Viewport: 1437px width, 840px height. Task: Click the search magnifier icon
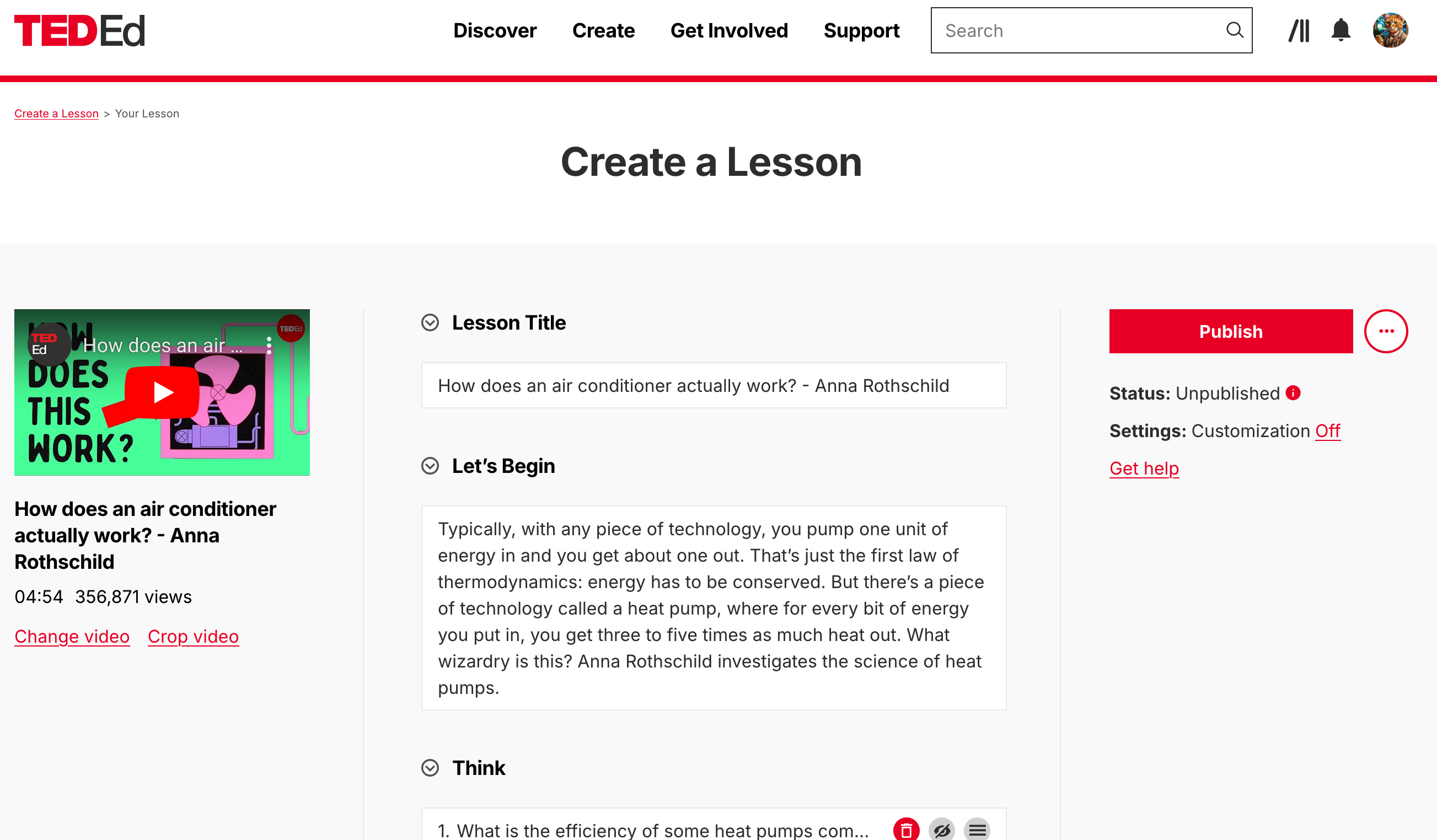1234,30
